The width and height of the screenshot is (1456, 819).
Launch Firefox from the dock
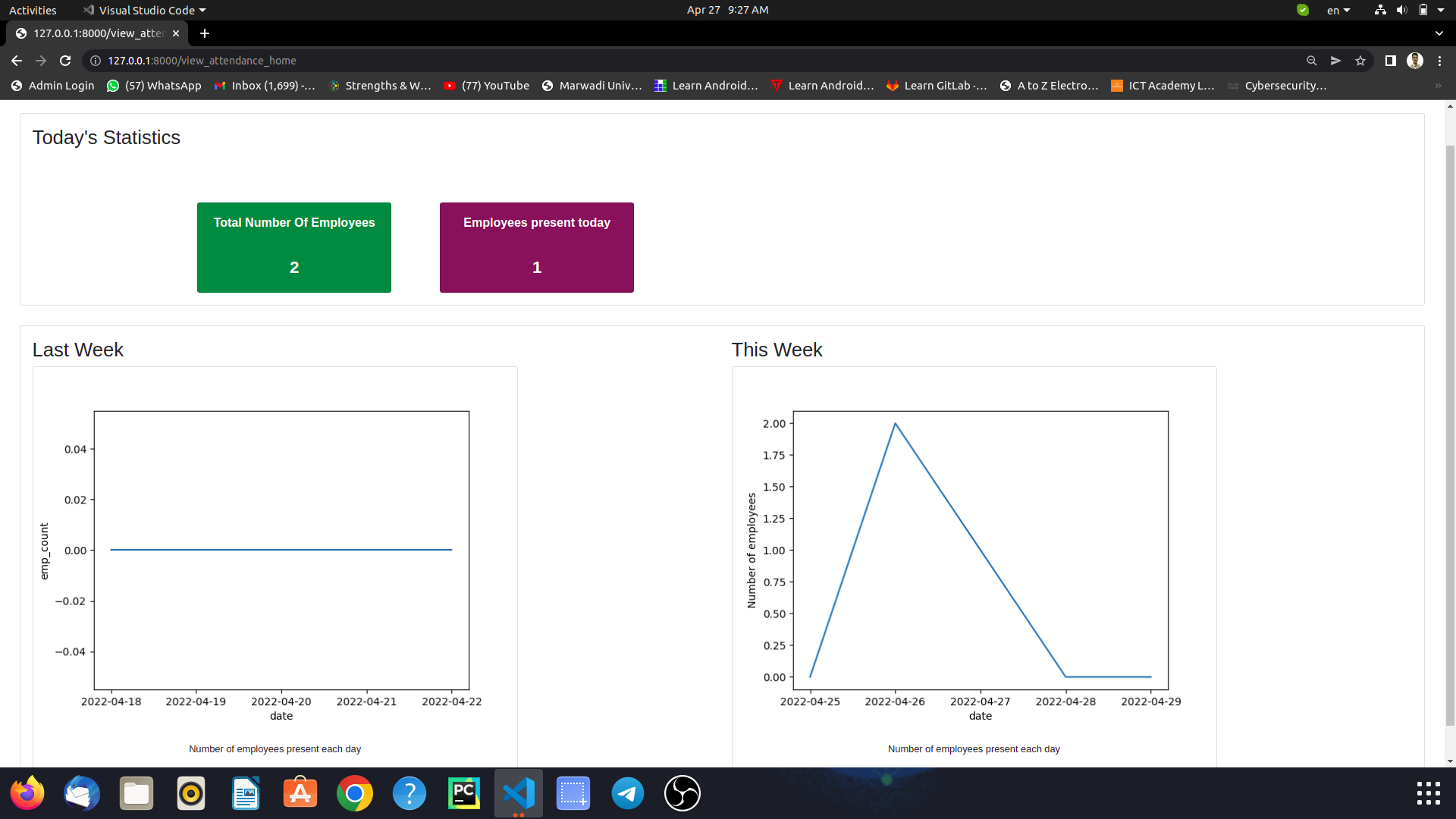[x=27, y=793]
